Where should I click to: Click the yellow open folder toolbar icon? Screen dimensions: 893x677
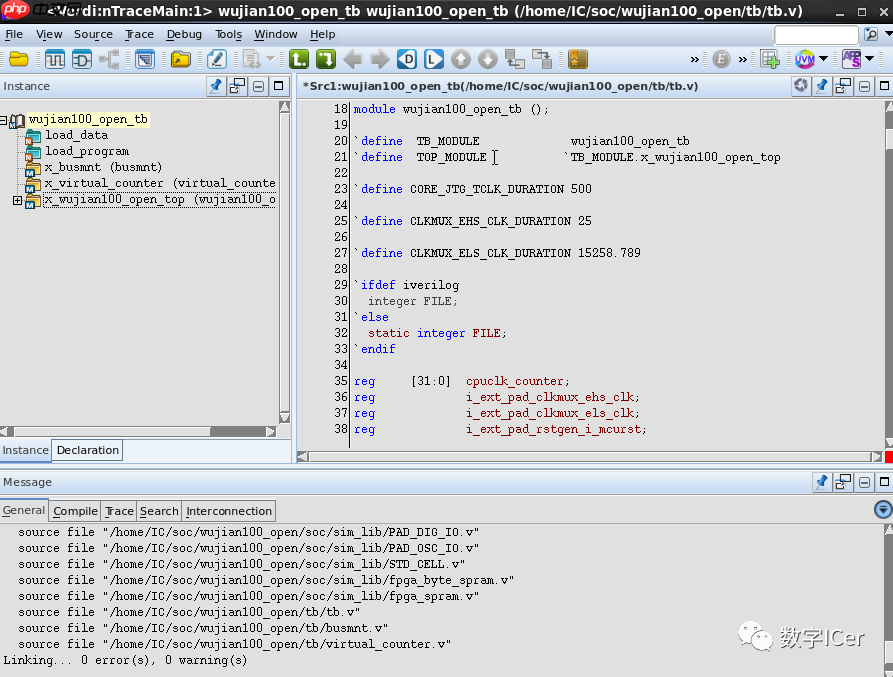coord(18,59)
